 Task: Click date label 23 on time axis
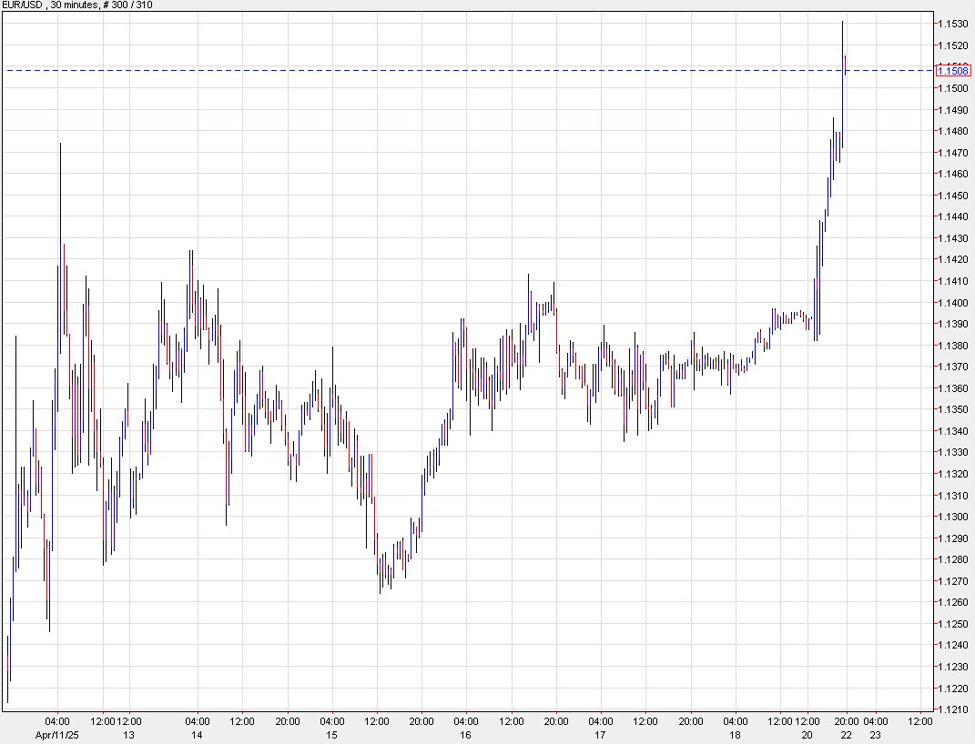(876, 734)
